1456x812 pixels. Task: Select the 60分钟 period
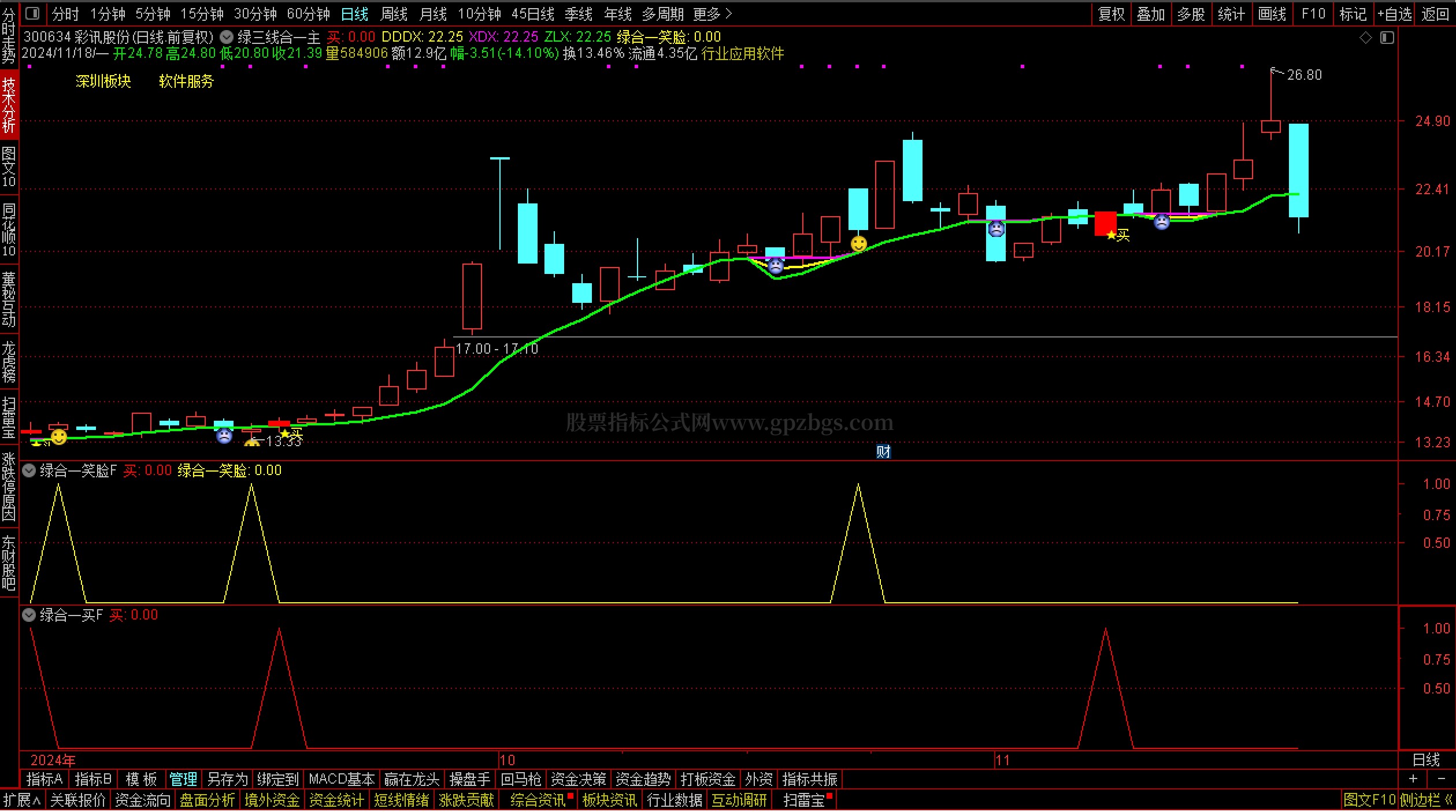(308, 13)
